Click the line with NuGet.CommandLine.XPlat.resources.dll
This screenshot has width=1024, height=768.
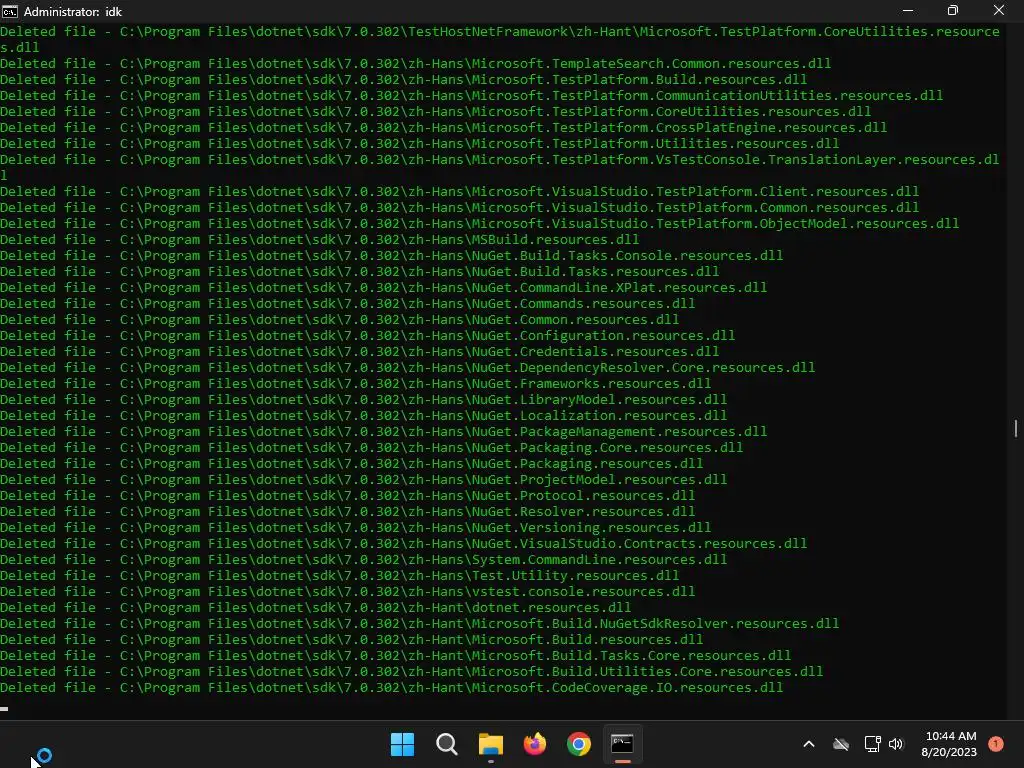pos(383,287)
